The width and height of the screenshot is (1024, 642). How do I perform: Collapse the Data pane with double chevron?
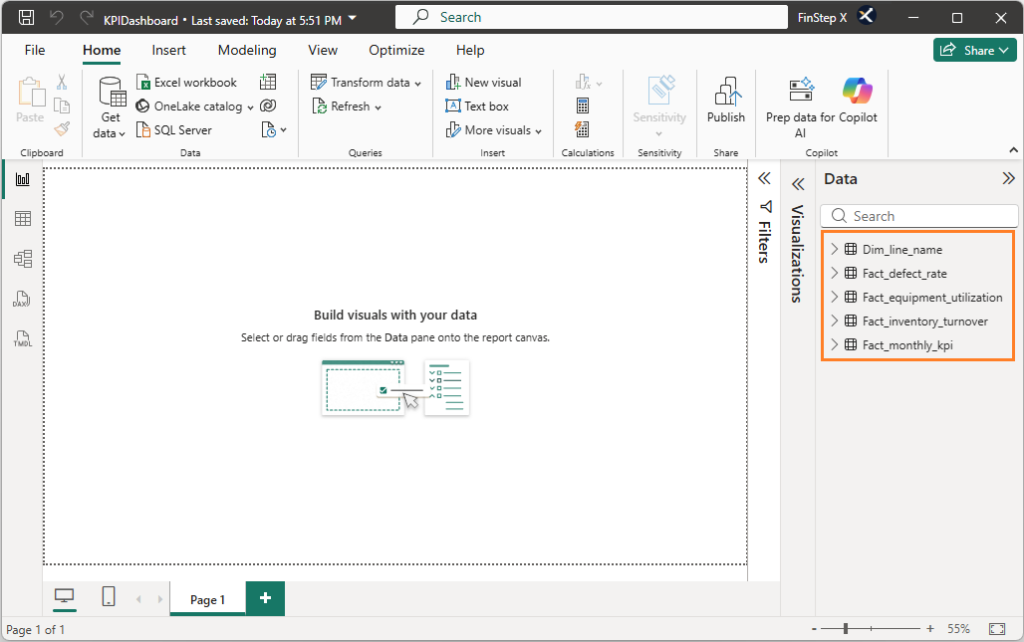(1008, 178)
